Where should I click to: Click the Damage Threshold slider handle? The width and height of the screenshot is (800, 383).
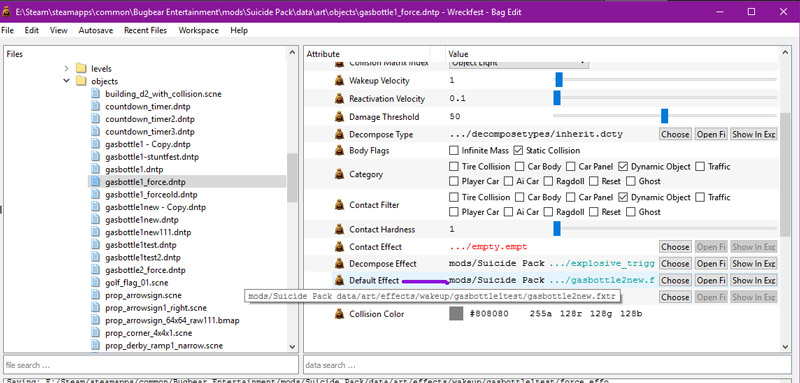coord(664,116)
